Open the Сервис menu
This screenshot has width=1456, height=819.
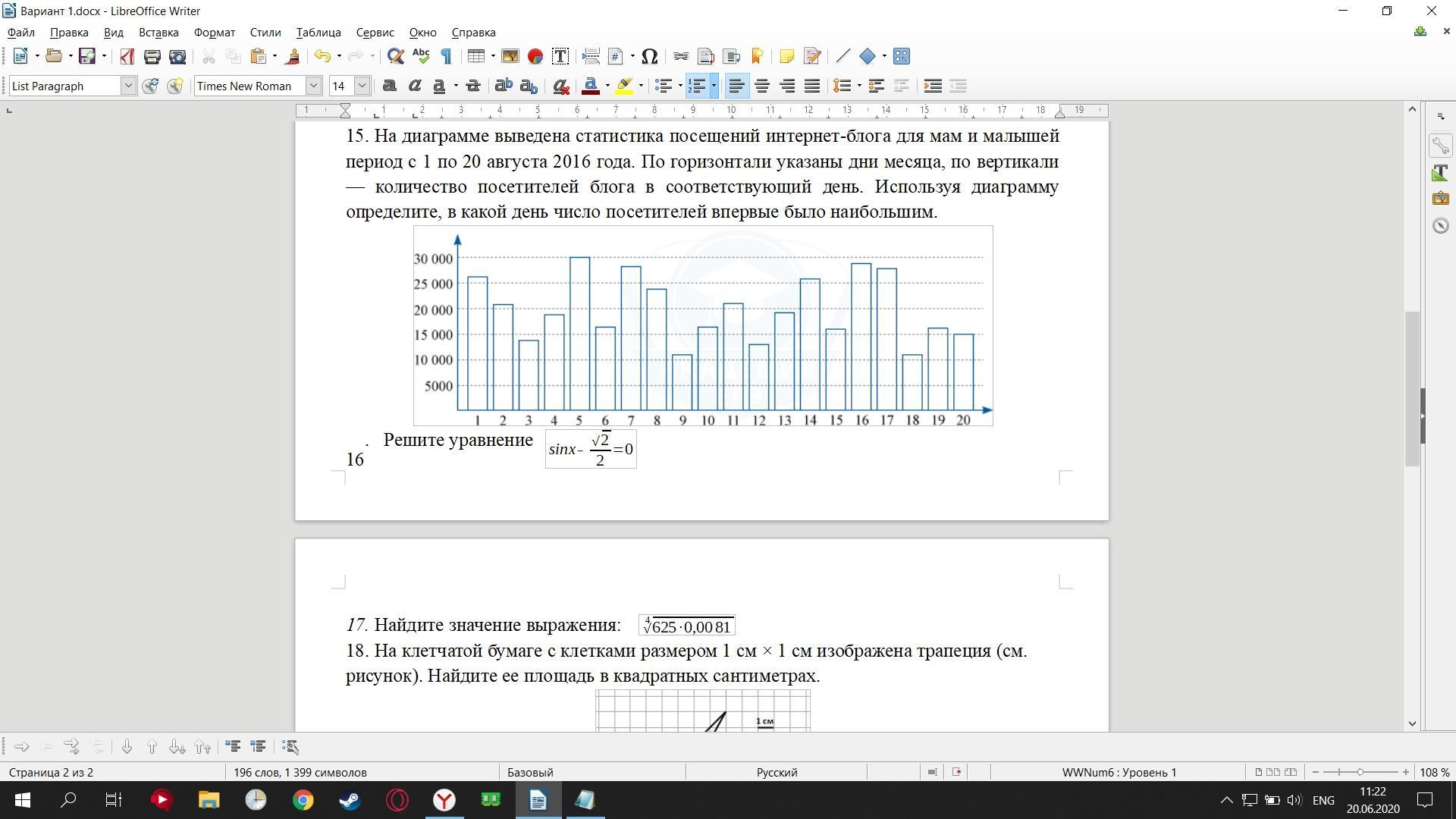point(375,33)
